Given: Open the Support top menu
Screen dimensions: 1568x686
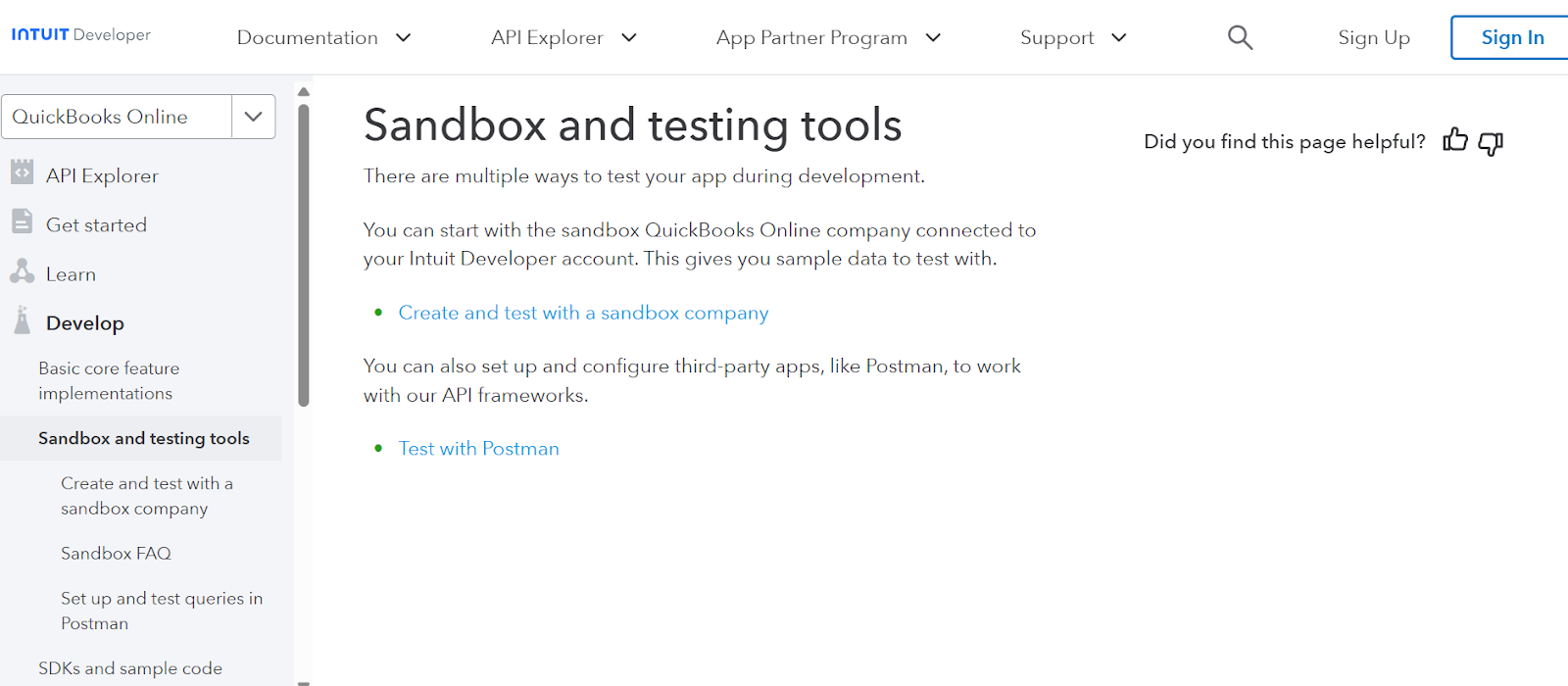Looking at the screenshot, I should (x=1073, y=38).
